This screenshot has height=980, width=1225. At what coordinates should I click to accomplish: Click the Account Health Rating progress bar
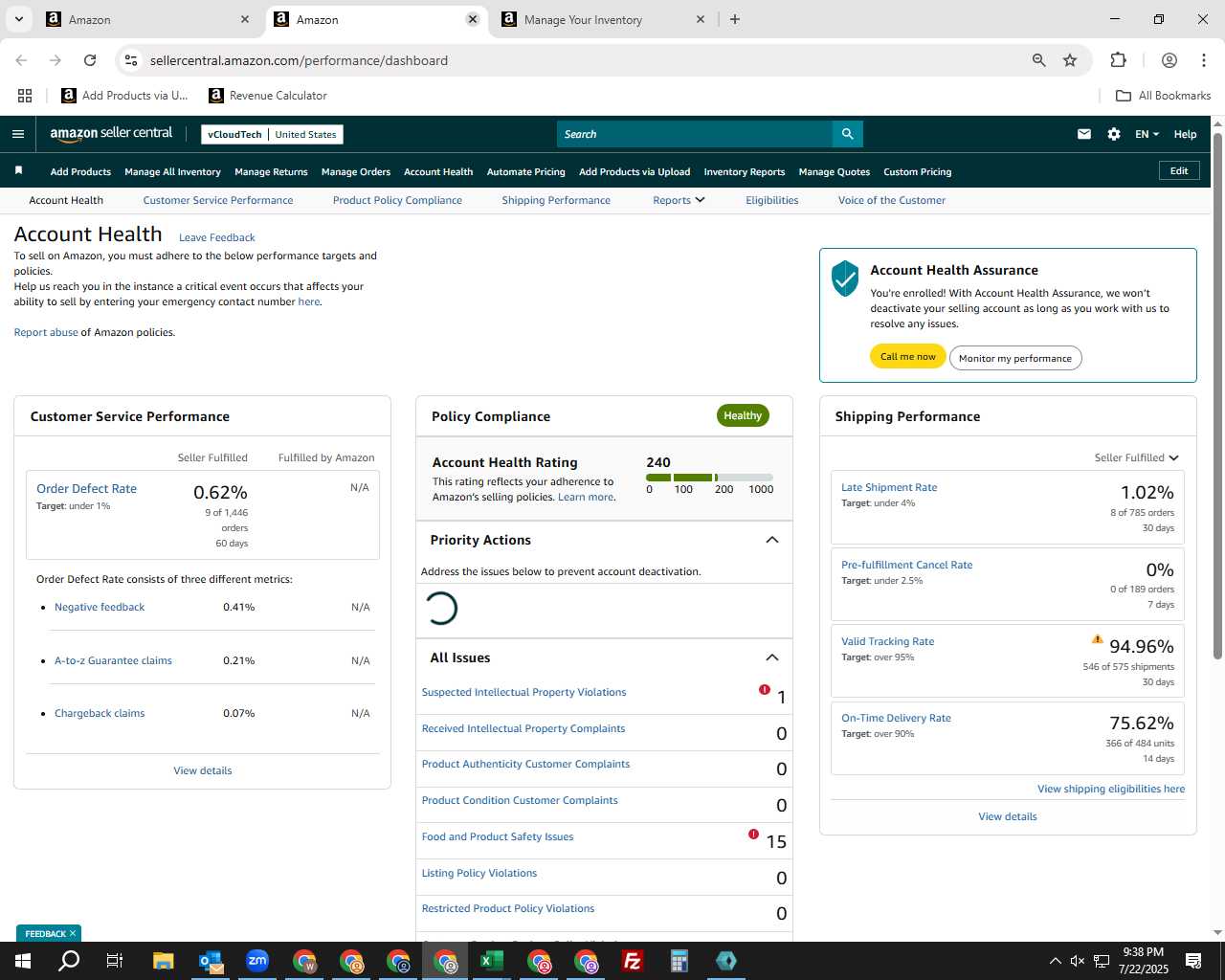pyautogui.click(x=709, y=477)
